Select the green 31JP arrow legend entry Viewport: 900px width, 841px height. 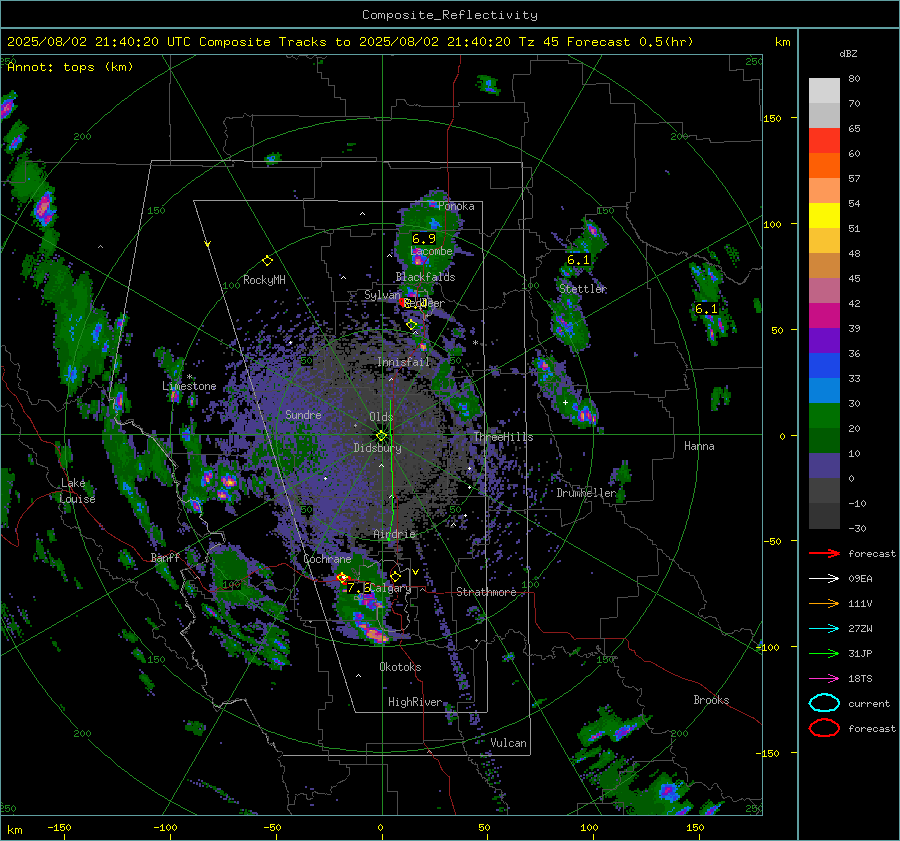pos(824,653)
